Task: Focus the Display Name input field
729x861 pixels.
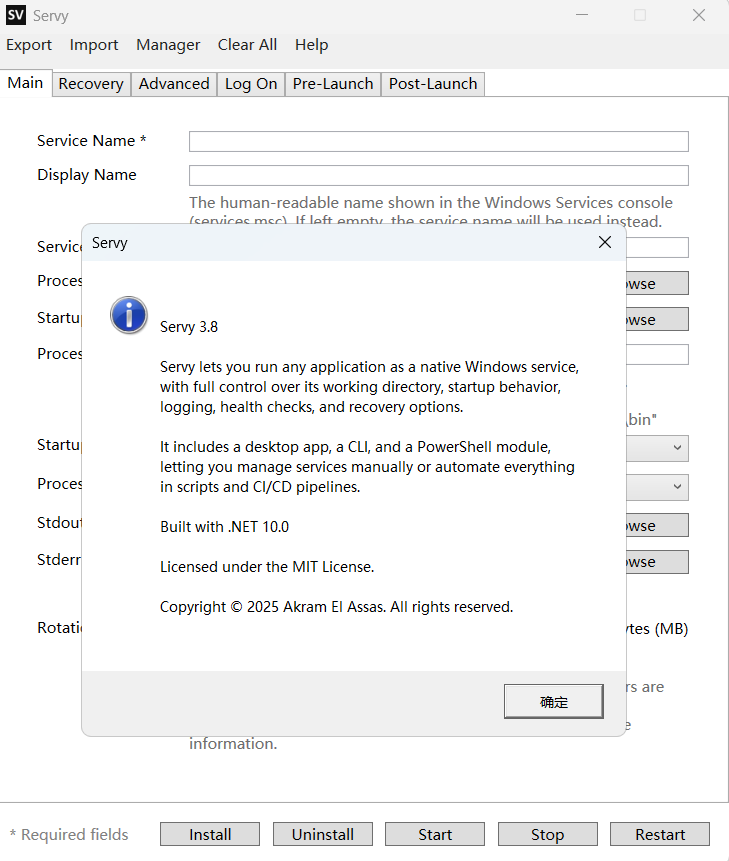Action: click(439, 176)
